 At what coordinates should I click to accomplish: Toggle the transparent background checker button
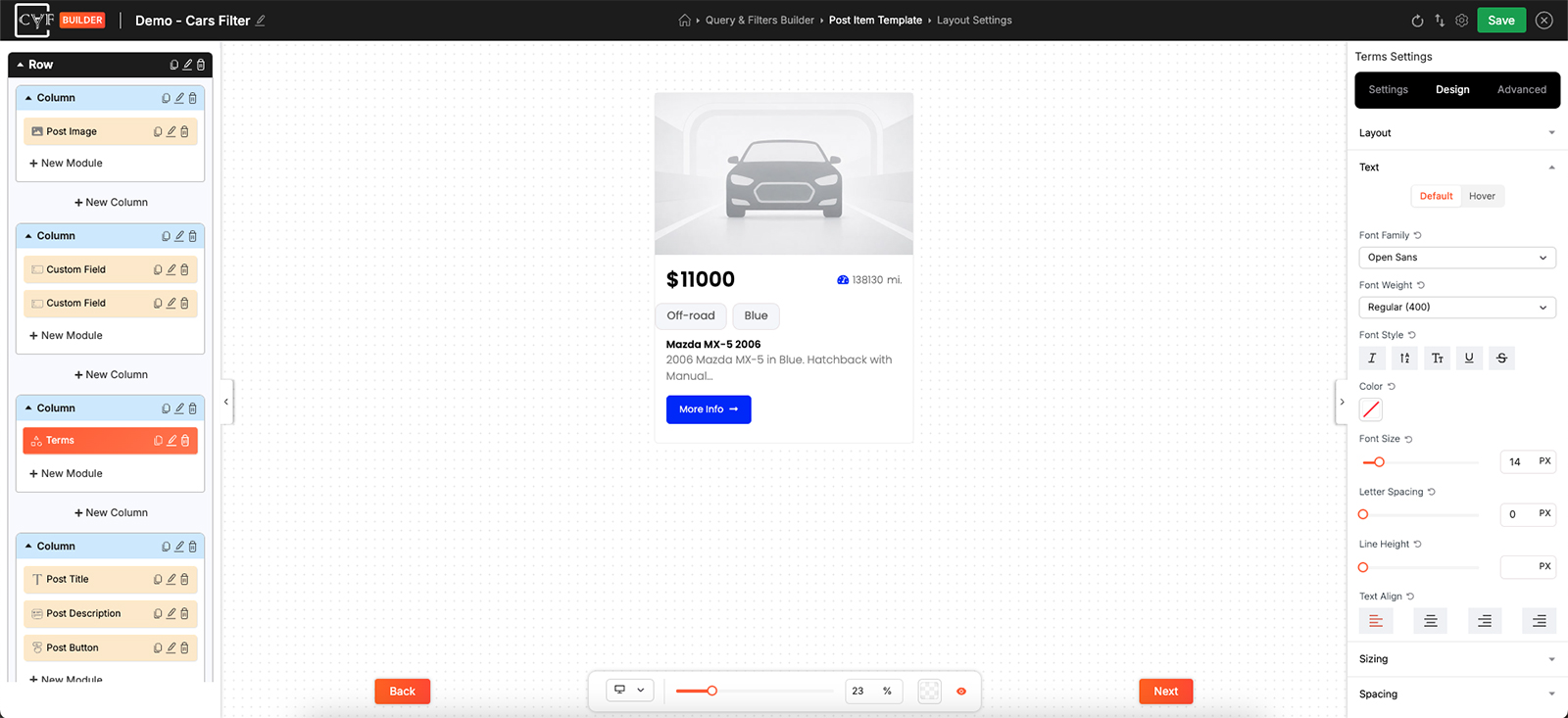pos(929,692)
